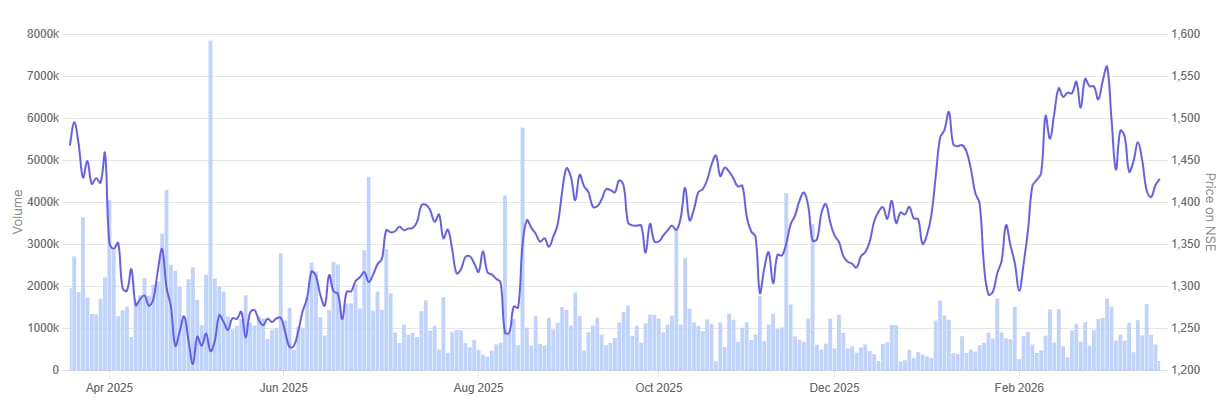The height and width of the screenshot is (415, 1227).
Task: Click the Price on NSE axis title
Action: 1209,208
